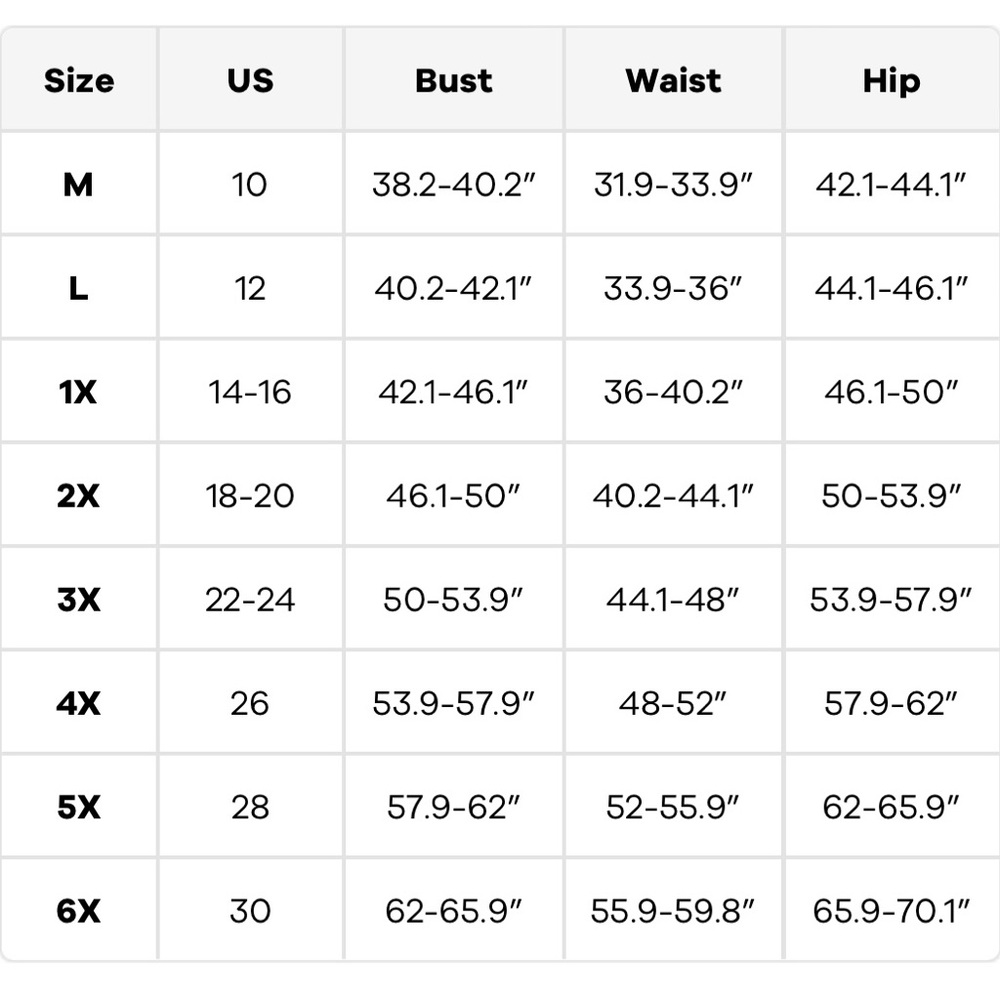
Task: Select the 3X size label
Action: (78, 600)
